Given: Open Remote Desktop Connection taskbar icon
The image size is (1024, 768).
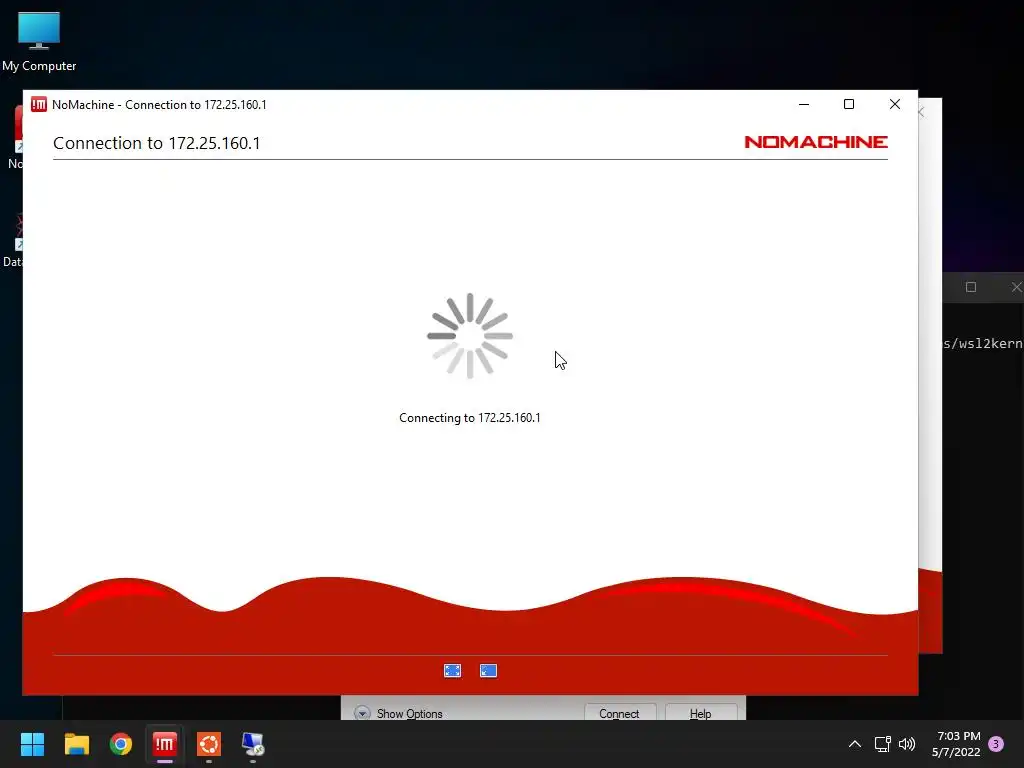Looking at the screenshot, I should [253, 744].
